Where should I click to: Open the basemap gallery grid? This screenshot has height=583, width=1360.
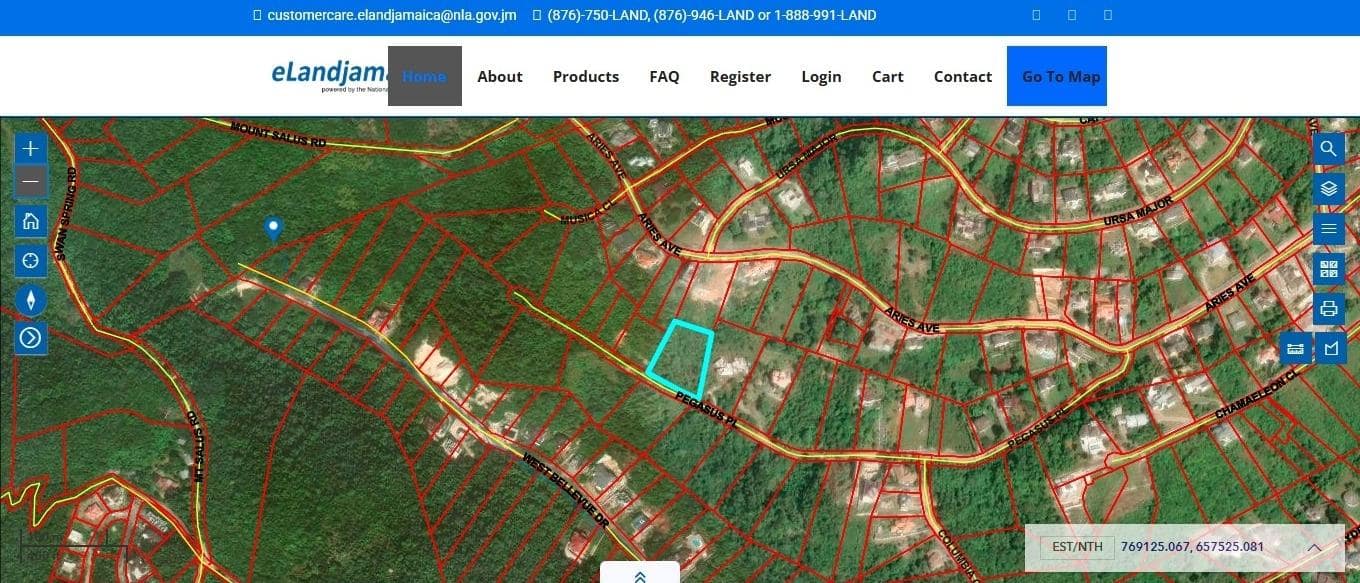(1328, 268)
